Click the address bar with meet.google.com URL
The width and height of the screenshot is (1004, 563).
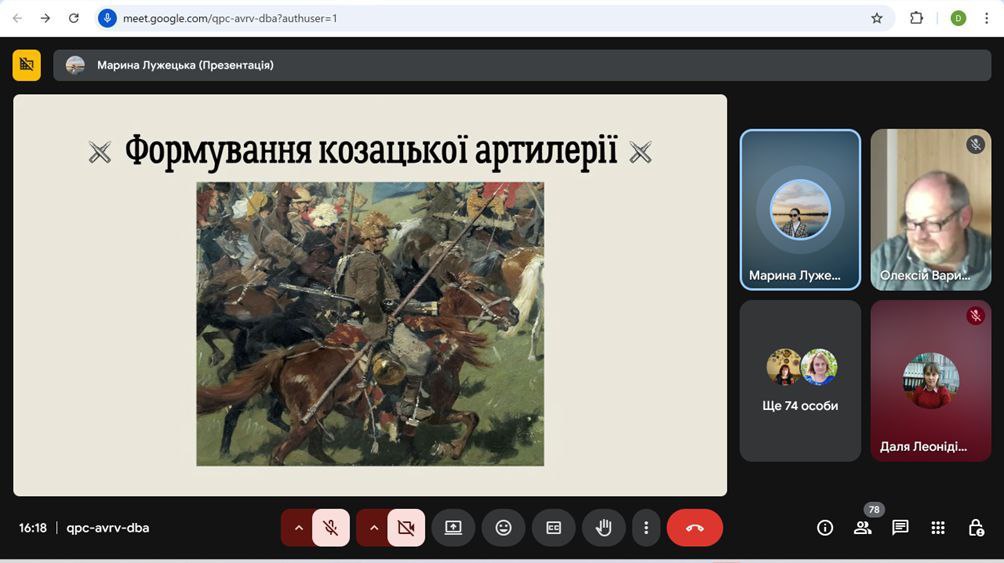(480, 18)
